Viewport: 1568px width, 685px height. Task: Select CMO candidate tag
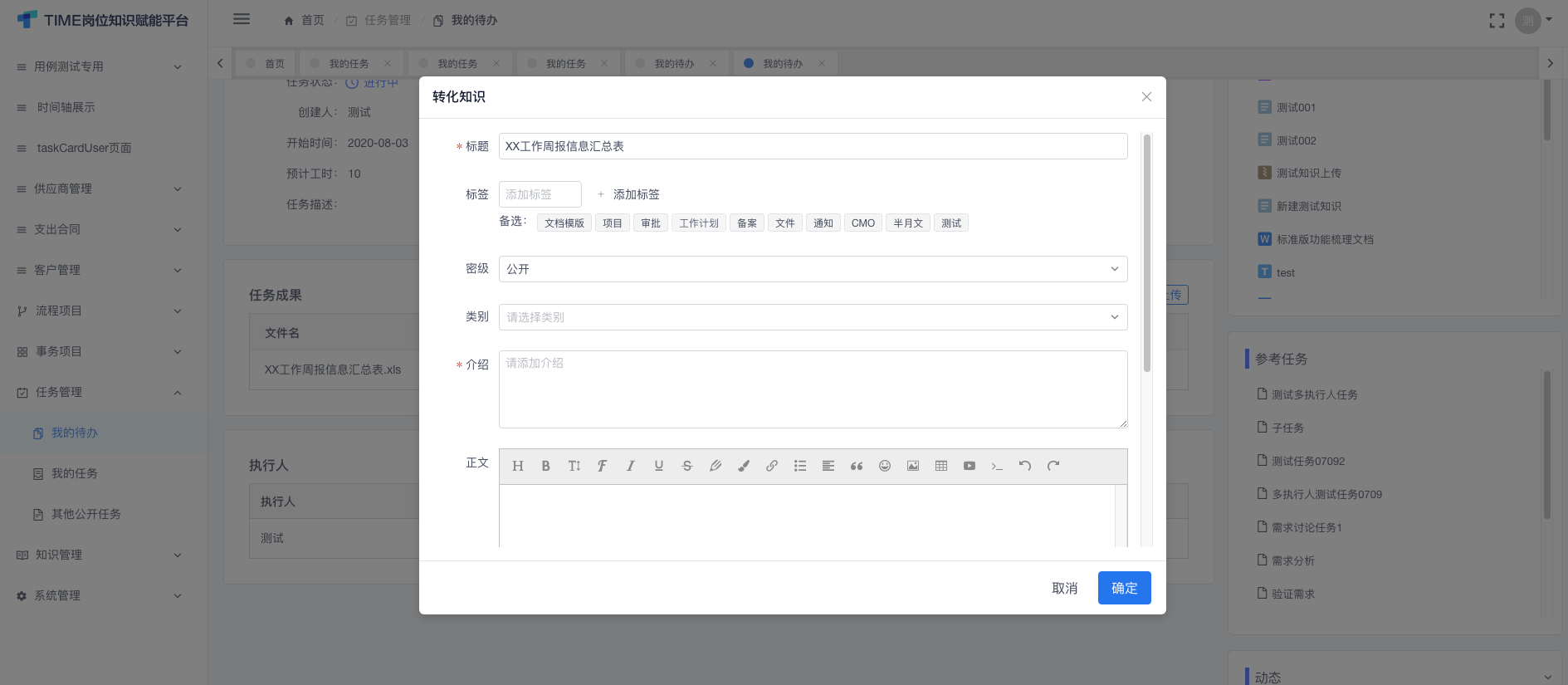coord(863,223)
